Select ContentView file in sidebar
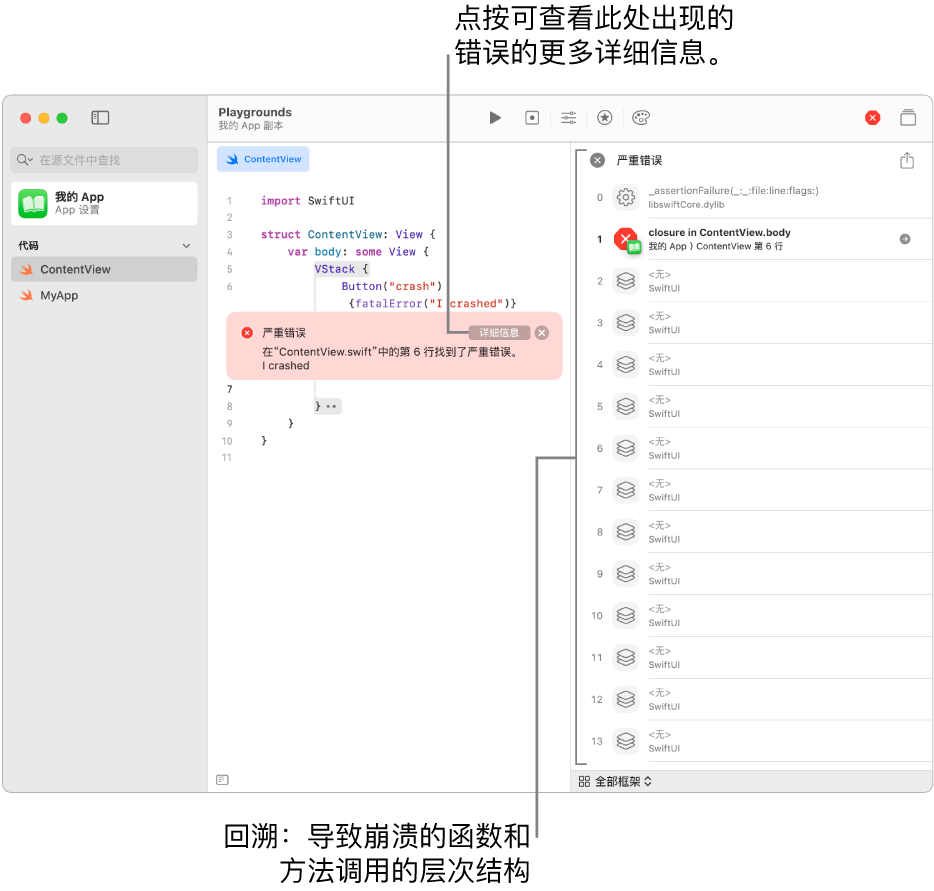The image size is (934, 891). tap(104, 269)
